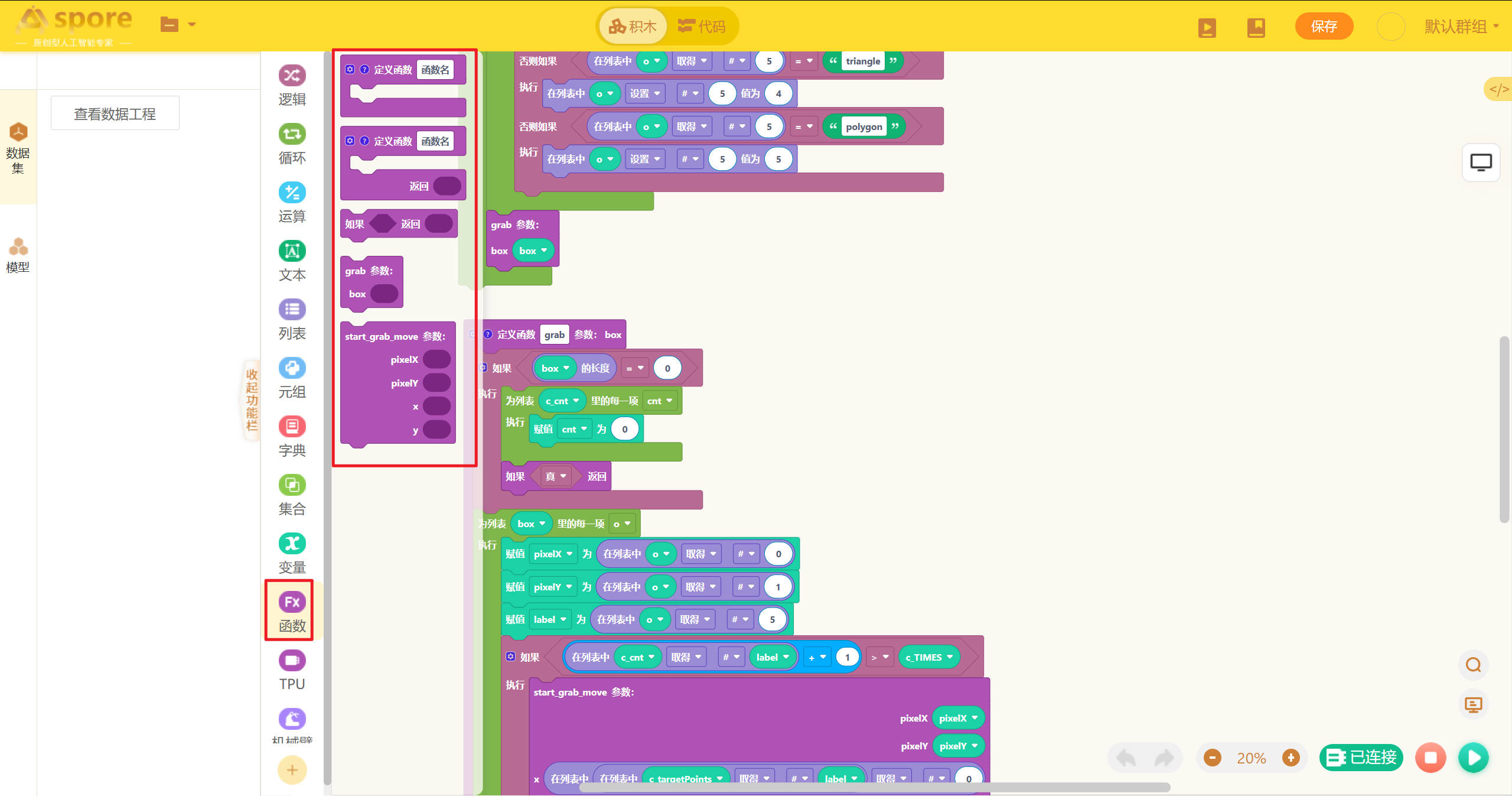The width and height of the screenshot is (1512, 796).
Task: Click the undo arrow icon
Action: (1126, 758)
